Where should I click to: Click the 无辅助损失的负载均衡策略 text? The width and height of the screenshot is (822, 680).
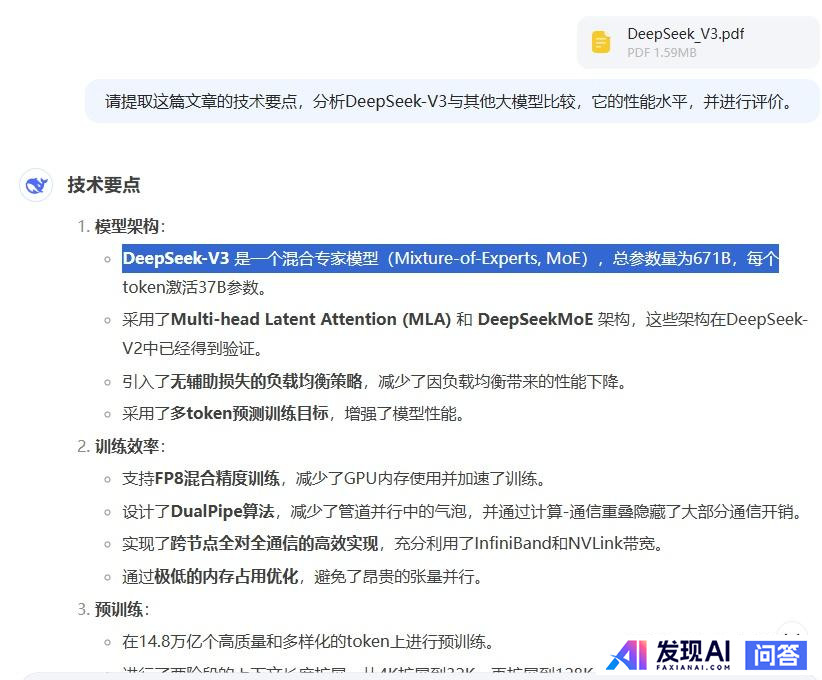tap(266, 381)
